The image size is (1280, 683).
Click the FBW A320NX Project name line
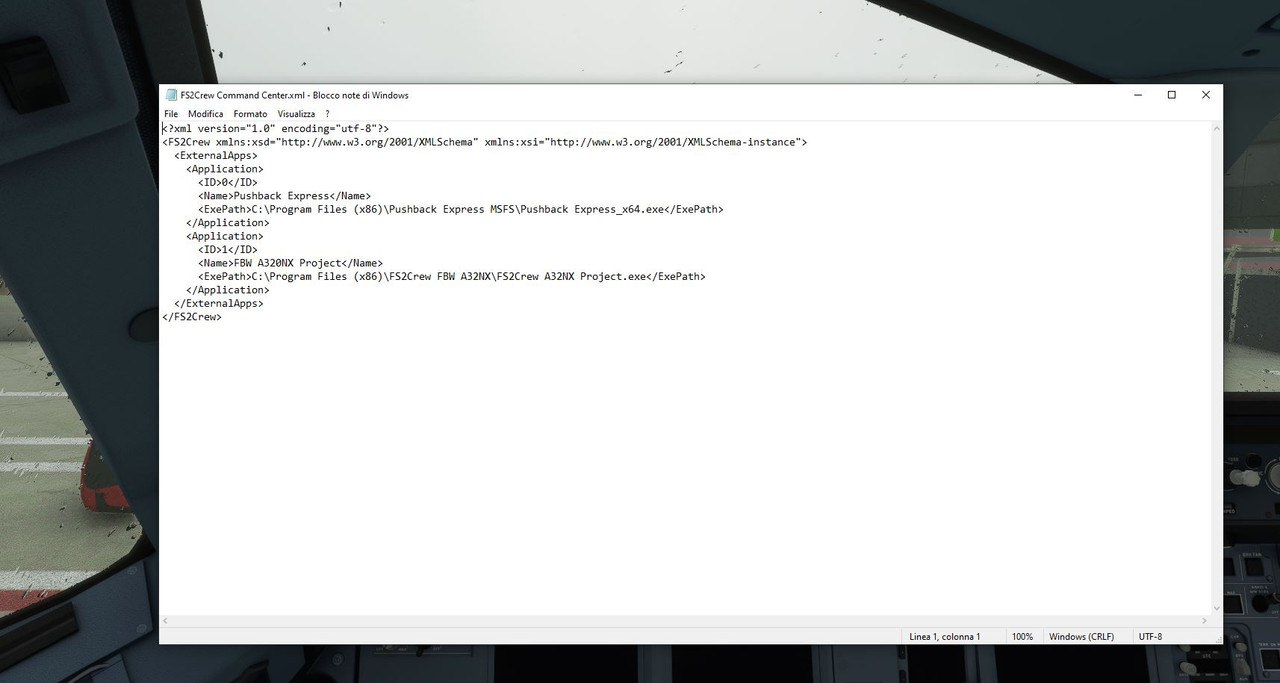(290, 263)
